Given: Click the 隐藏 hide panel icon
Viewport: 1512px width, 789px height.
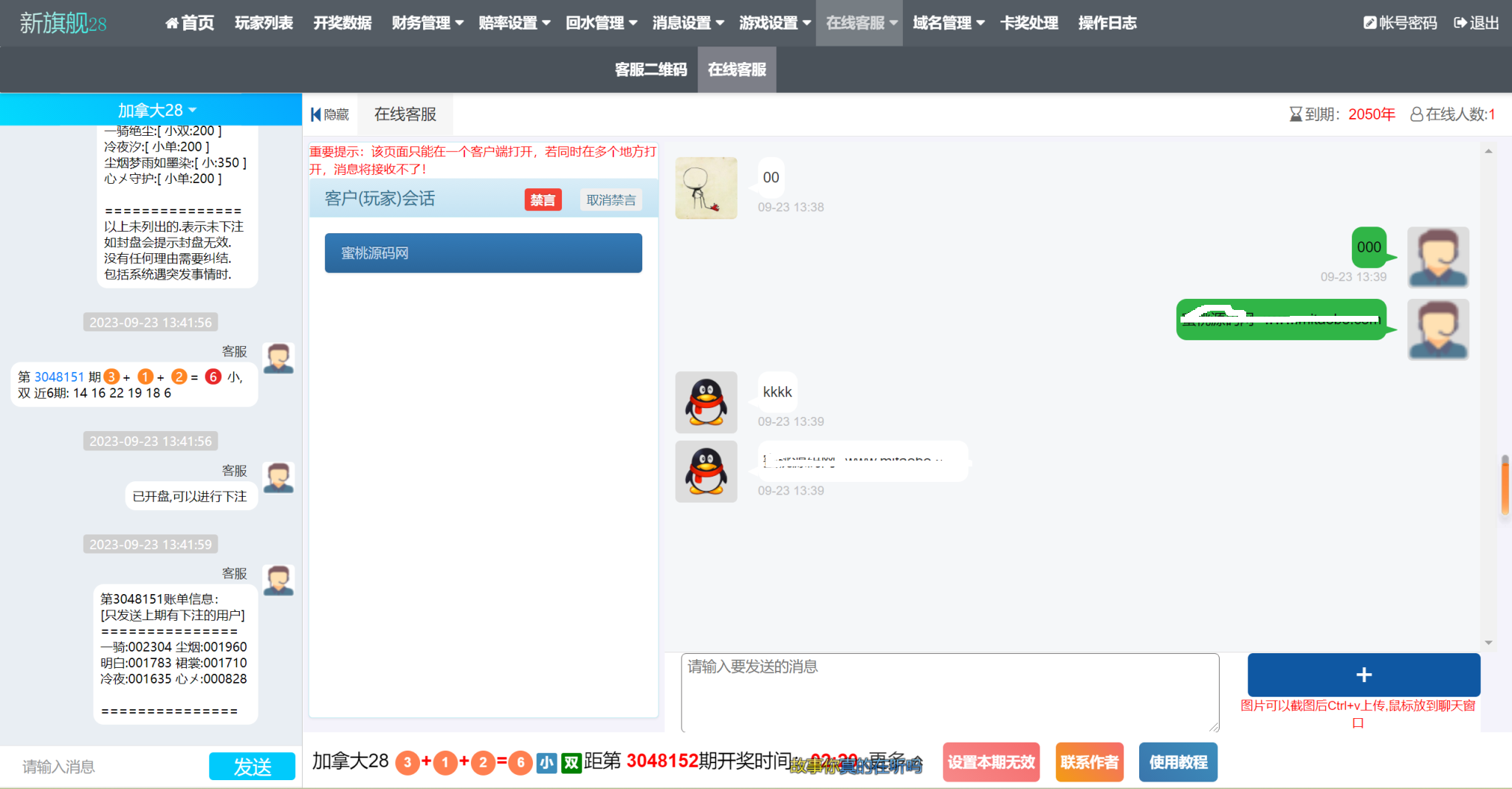Looking at the screenshot, I should point(316,114).
